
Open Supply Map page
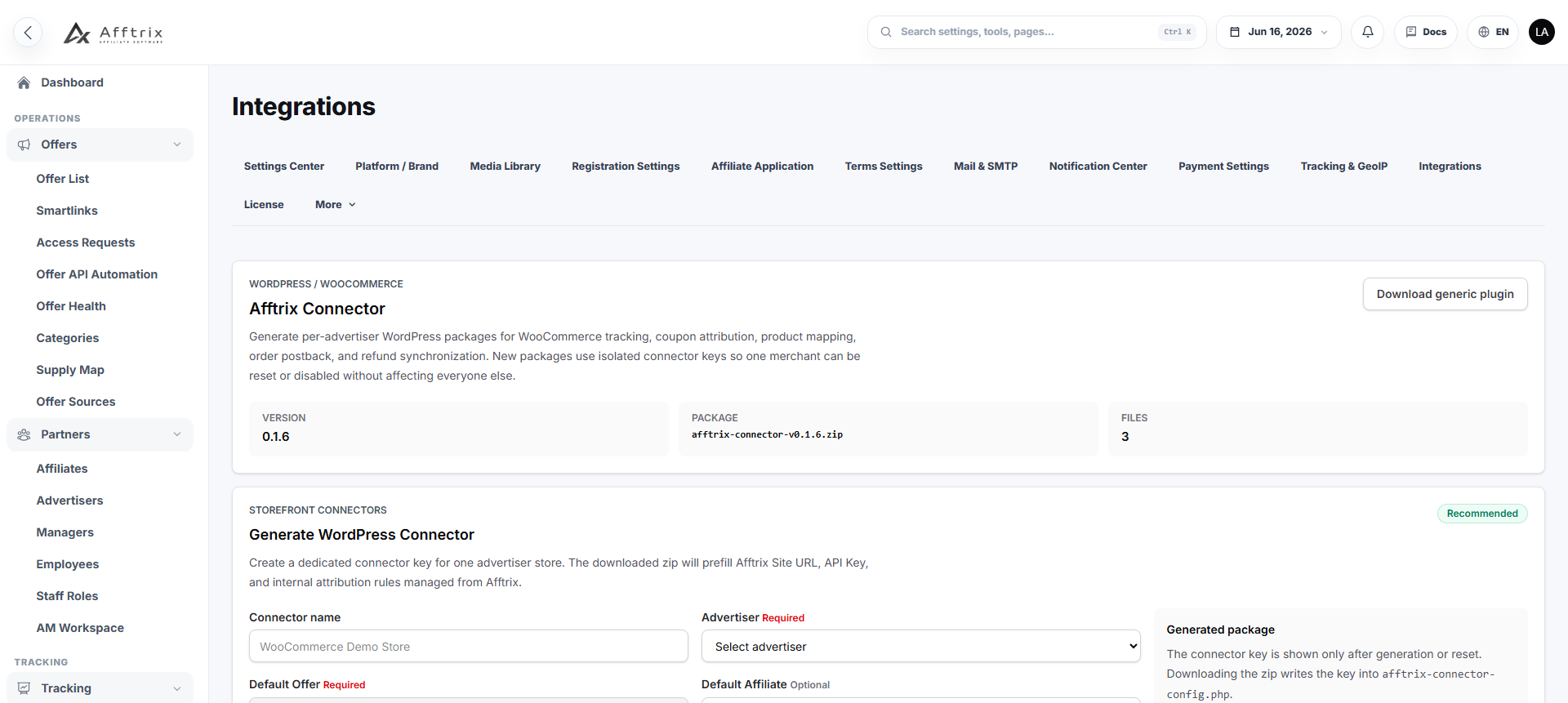(70, 370)
